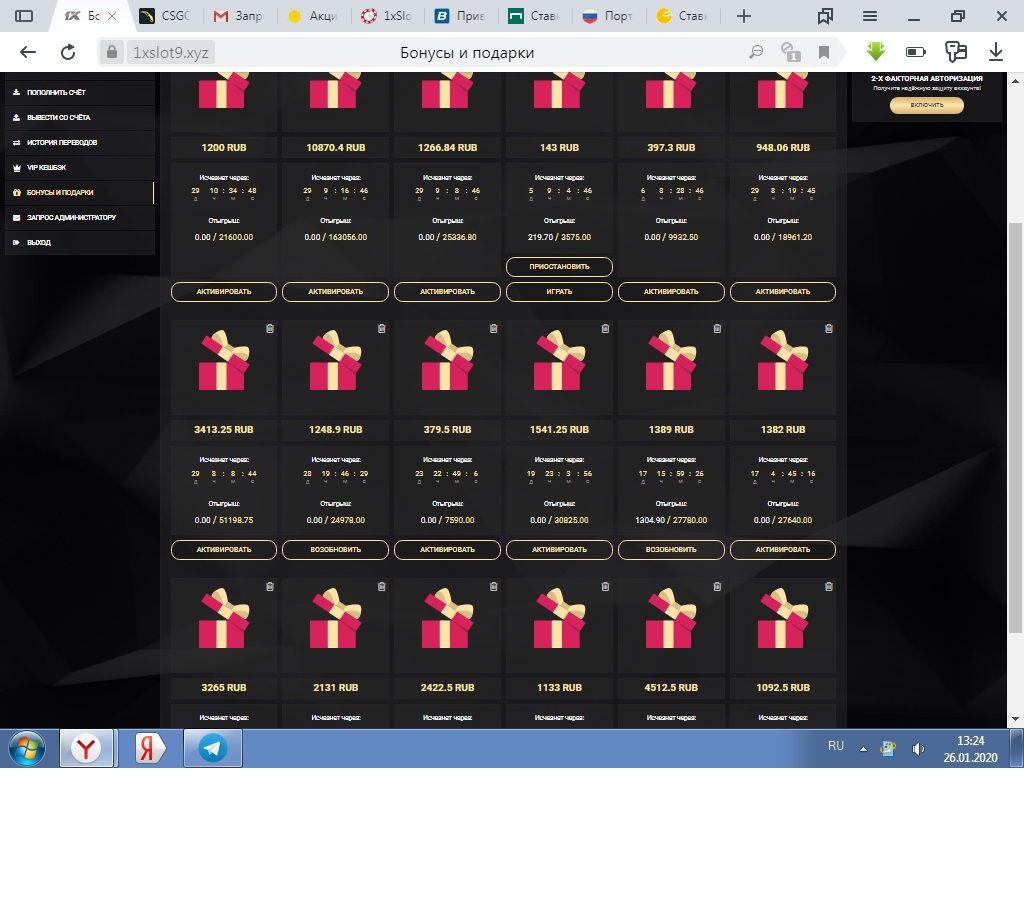Resume the 1248.9 RUB bonus with 'Возобновить'
This screenshot has height=912, width=1024.
tap(336, 549)
